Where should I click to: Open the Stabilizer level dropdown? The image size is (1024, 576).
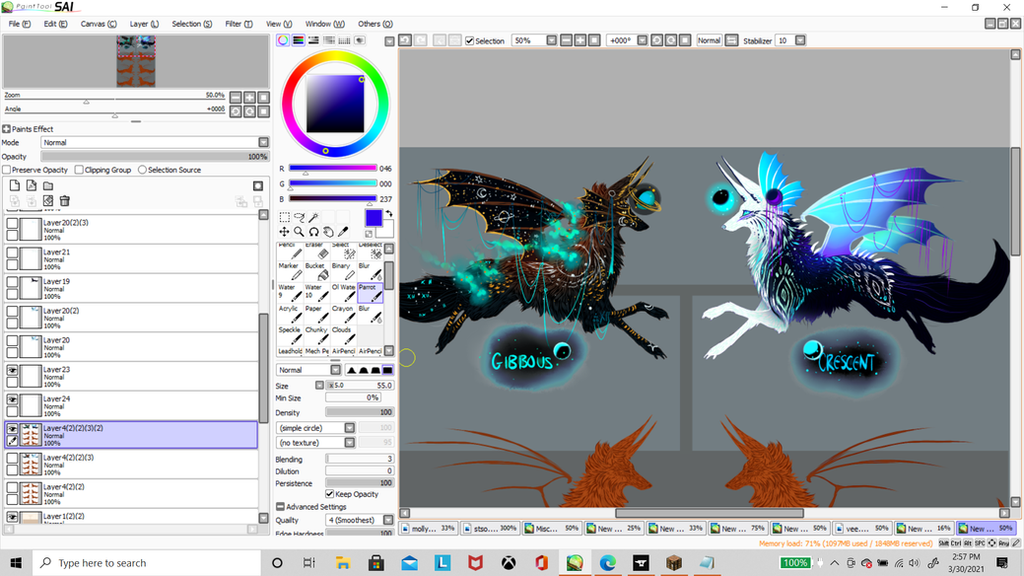click(x=800, y=40)
